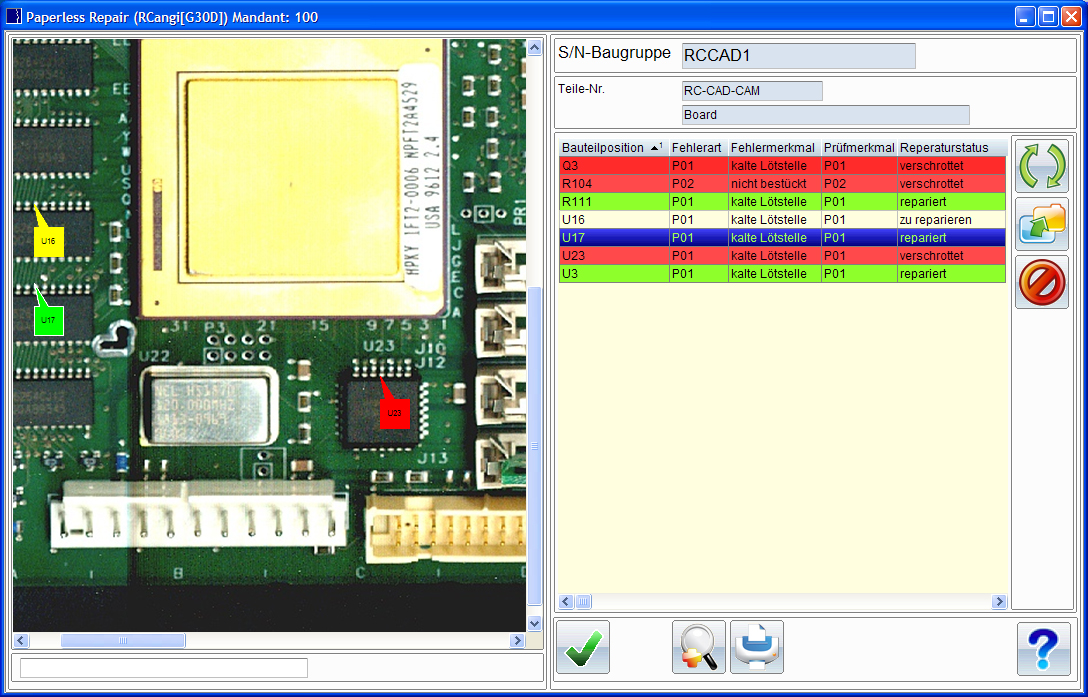Sort by the Reperaturstatus column header
This screenshot has height=697, width=1088.
pyautogui.click(x=945, y=148)
